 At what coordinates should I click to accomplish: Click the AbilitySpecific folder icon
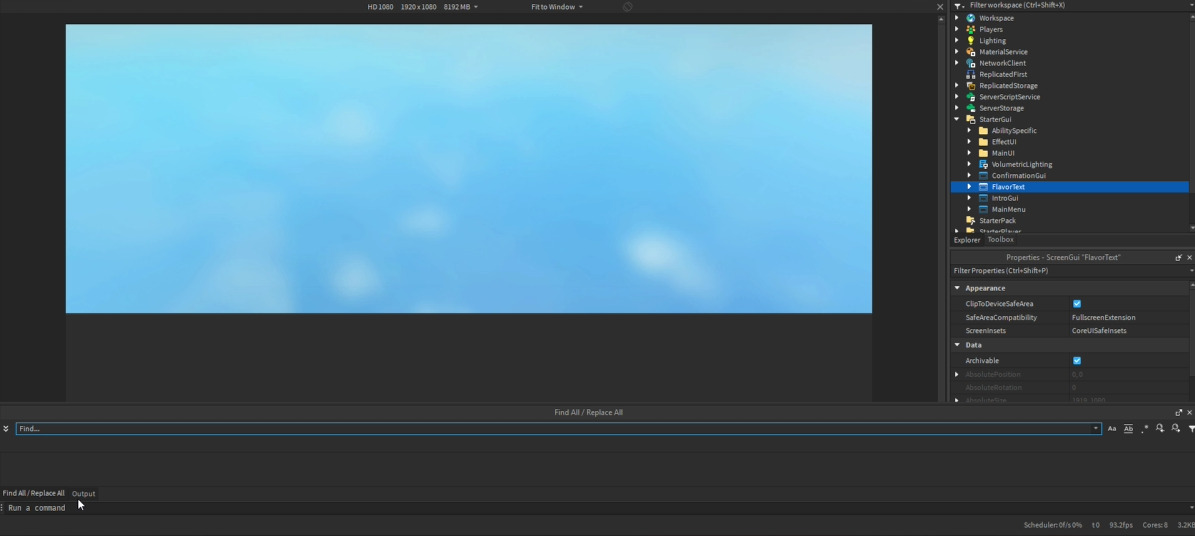[983, 130]
